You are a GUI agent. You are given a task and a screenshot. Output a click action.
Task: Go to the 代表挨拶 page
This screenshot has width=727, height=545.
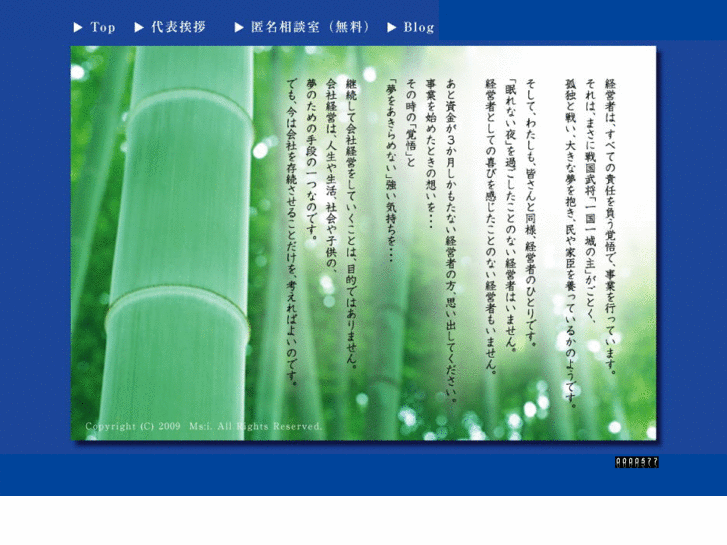[x=179, y=27]
